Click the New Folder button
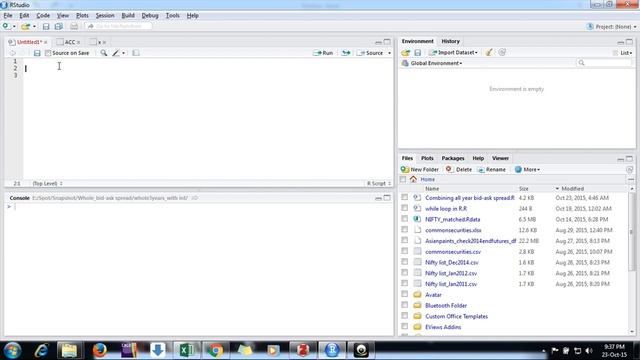 [420, 169]
